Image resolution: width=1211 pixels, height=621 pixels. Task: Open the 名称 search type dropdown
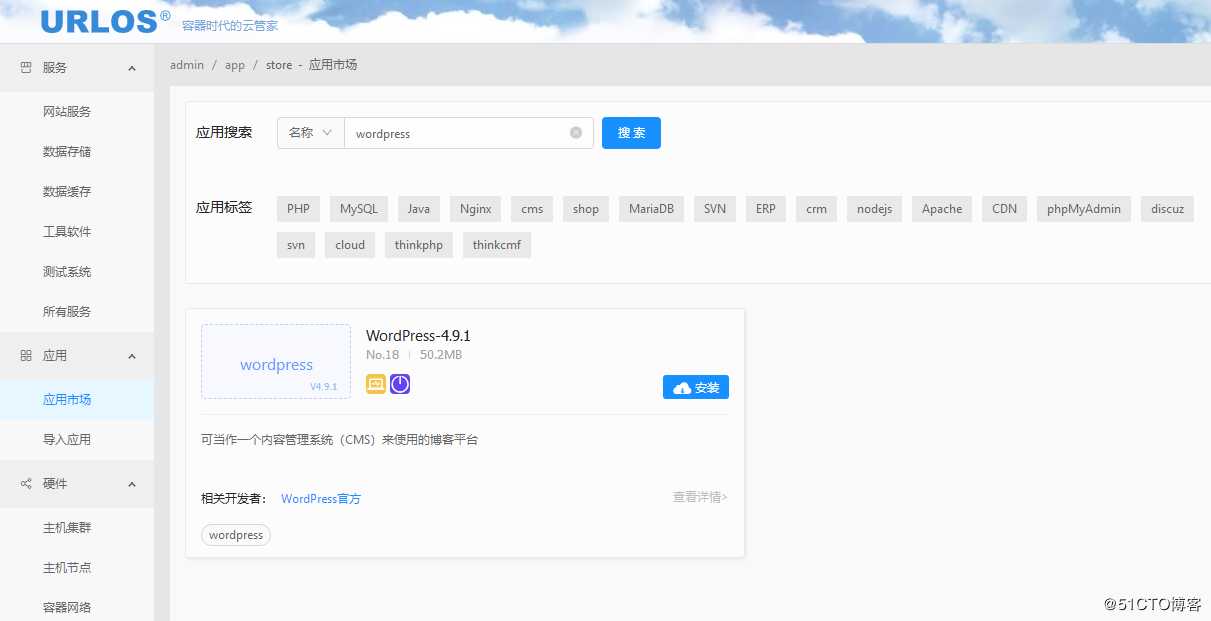311,133
